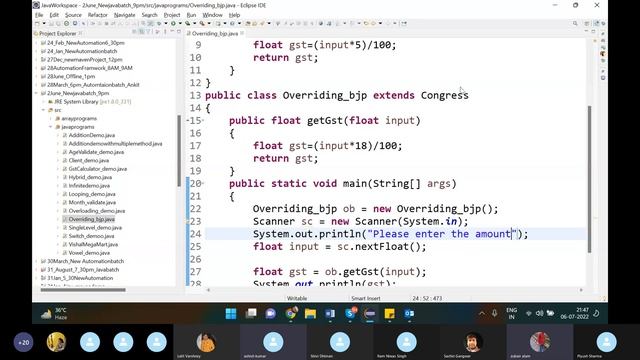This screenshot has height=360, width=640.
Task: Open the Windows Start menu
Action: click(231, 313)
